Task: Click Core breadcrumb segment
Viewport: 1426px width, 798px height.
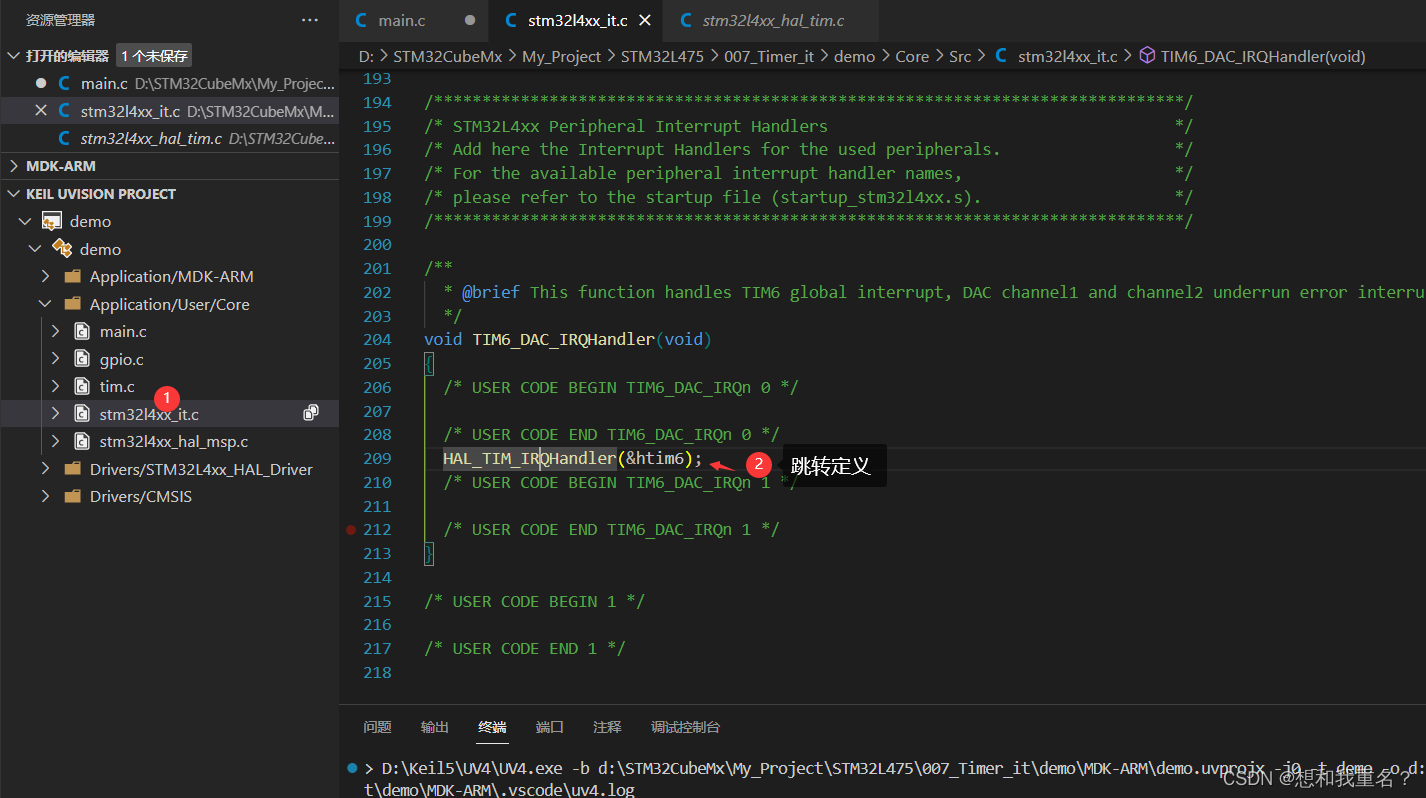Action: [x=912, y=57]
